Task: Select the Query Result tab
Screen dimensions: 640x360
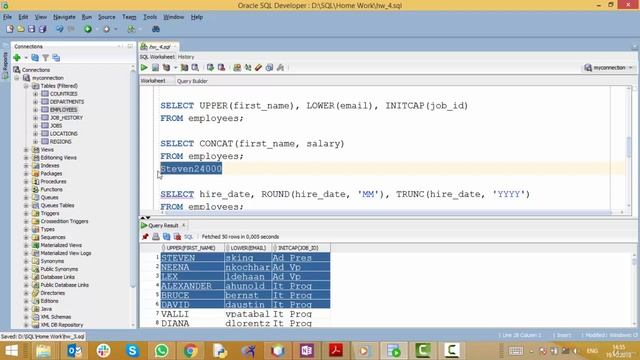Action: [x=163, y=225]
